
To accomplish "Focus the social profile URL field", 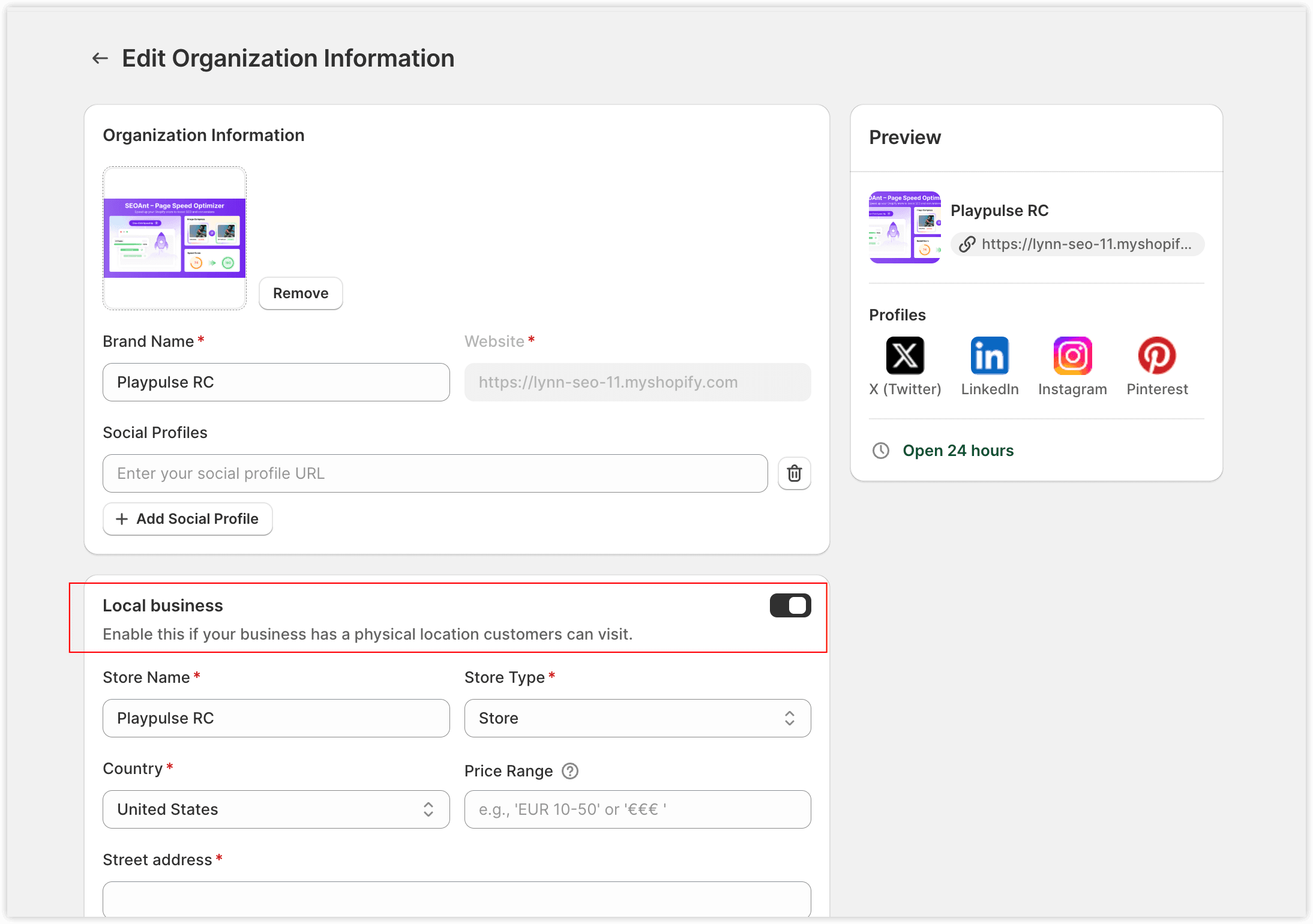I will [435, 473].
